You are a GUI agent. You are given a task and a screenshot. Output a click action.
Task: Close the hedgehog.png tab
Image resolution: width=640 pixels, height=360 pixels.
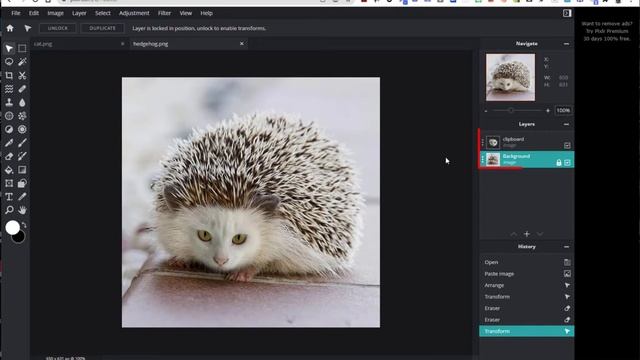pyautogui.click(x=242, y=44)
